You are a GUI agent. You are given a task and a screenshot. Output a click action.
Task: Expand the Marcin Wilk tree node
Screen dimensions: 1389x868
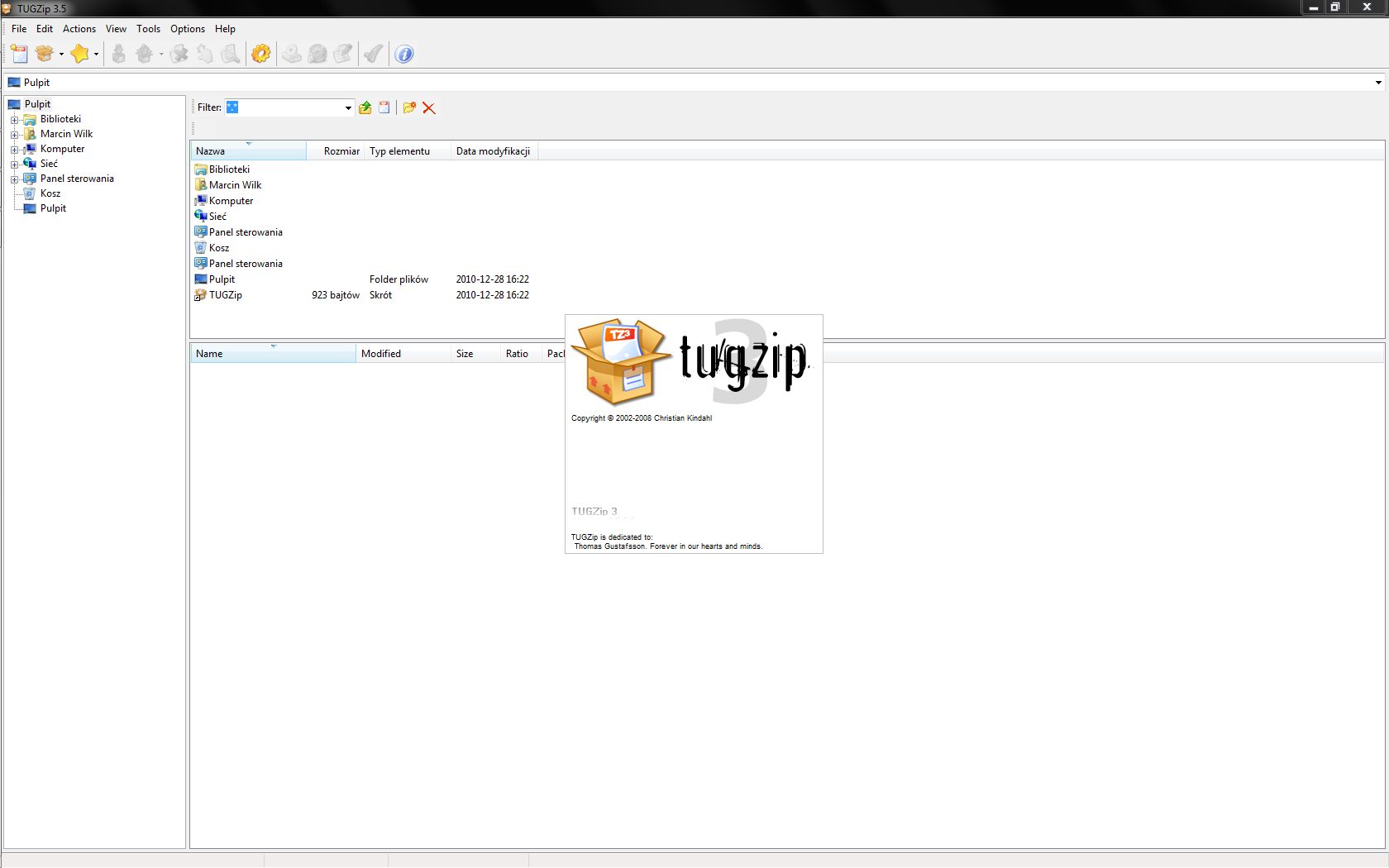14,135
